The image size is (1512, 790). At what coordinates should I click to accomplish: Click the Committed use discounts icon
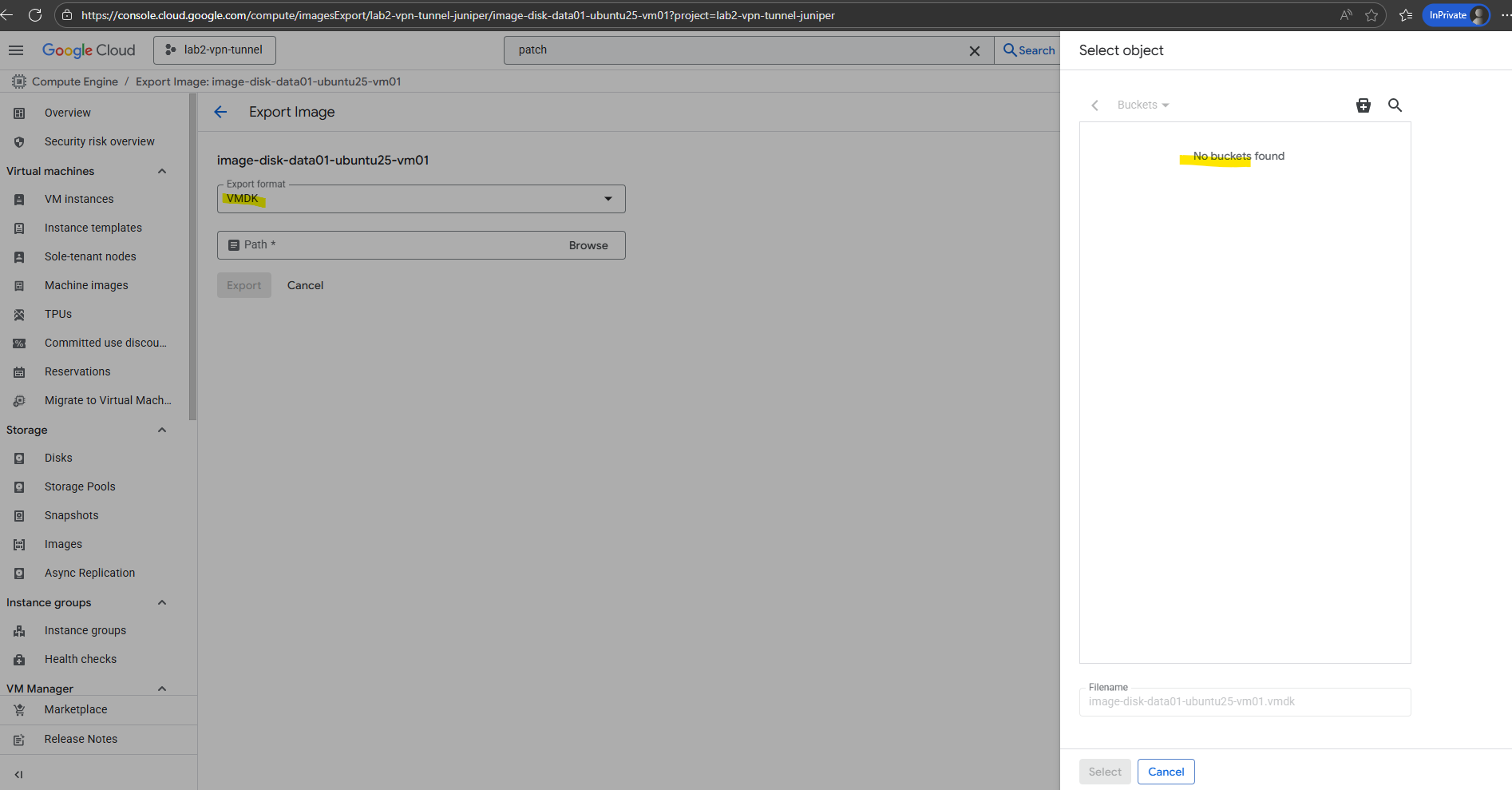[19, 343]
